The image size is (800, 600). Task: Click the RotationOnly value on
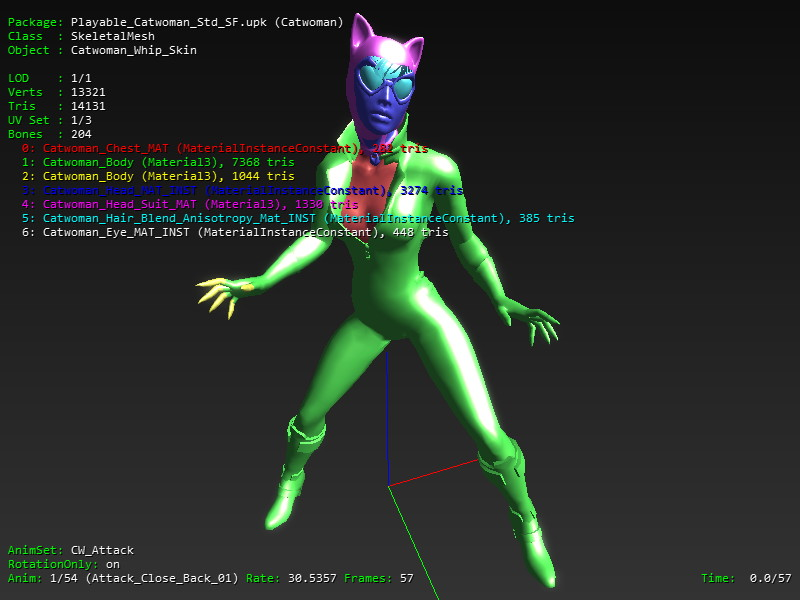(113, 564)
